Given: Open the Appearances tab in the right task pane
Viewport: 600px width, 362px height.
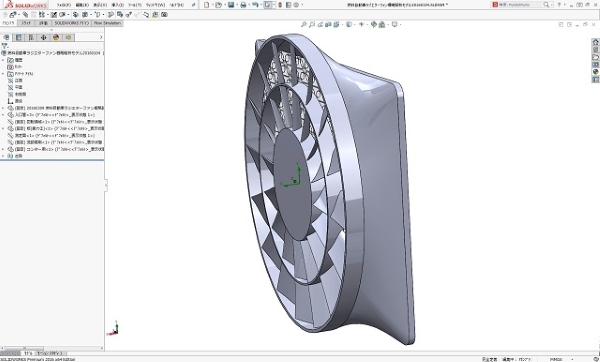Looking at the screenshot, I should 595,72.
